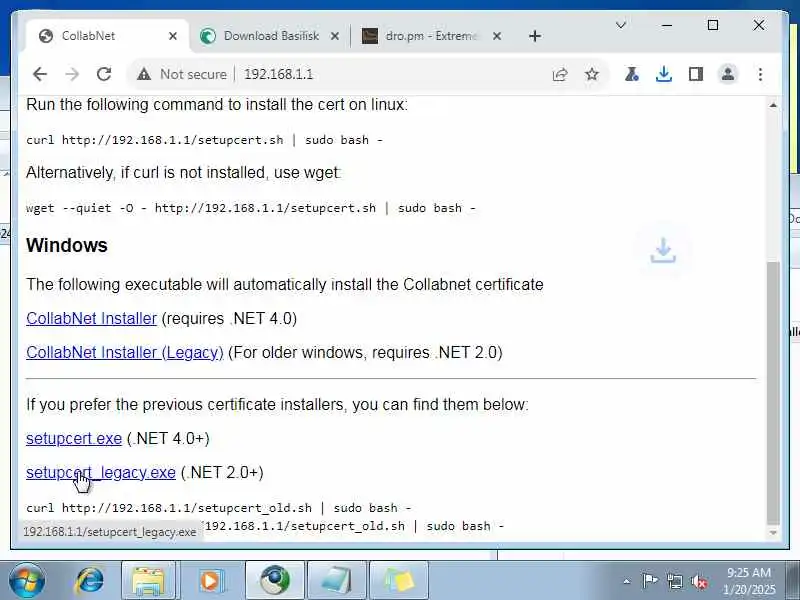Viewport: 800px width, 600px height.
Task: Toggle the browser side panel
Action: (x=696, y=74)
